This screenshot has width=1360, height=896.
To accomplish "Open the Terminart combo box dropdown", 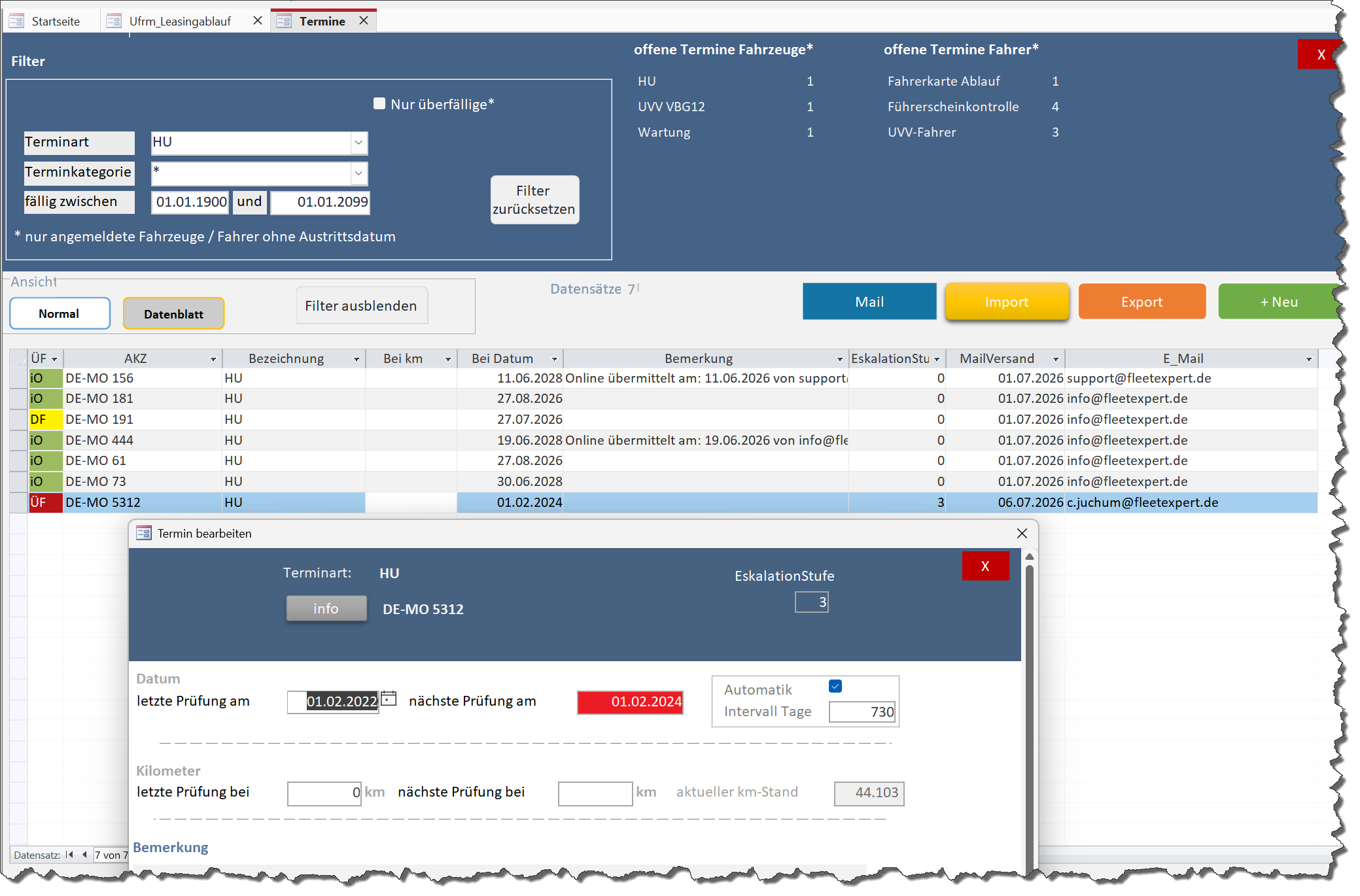I will (x=358, y=143).
